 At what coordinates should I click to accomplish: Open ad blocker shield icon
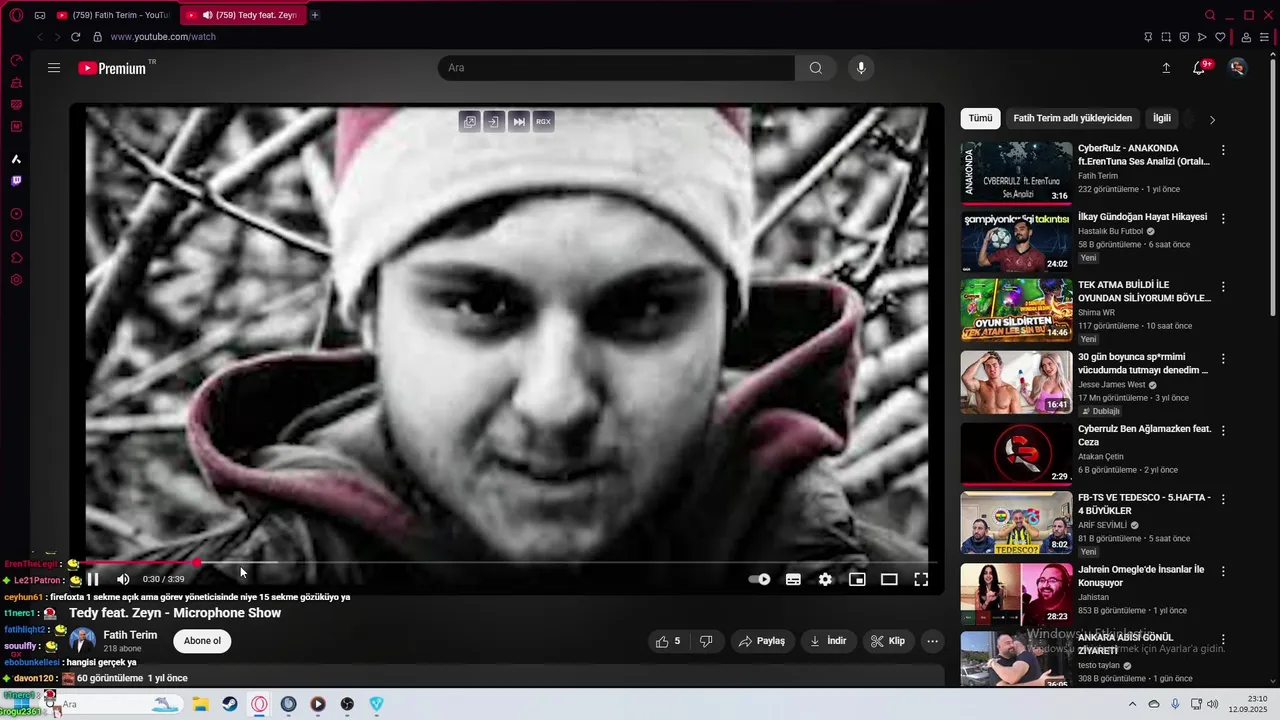tap(1184, 37)
